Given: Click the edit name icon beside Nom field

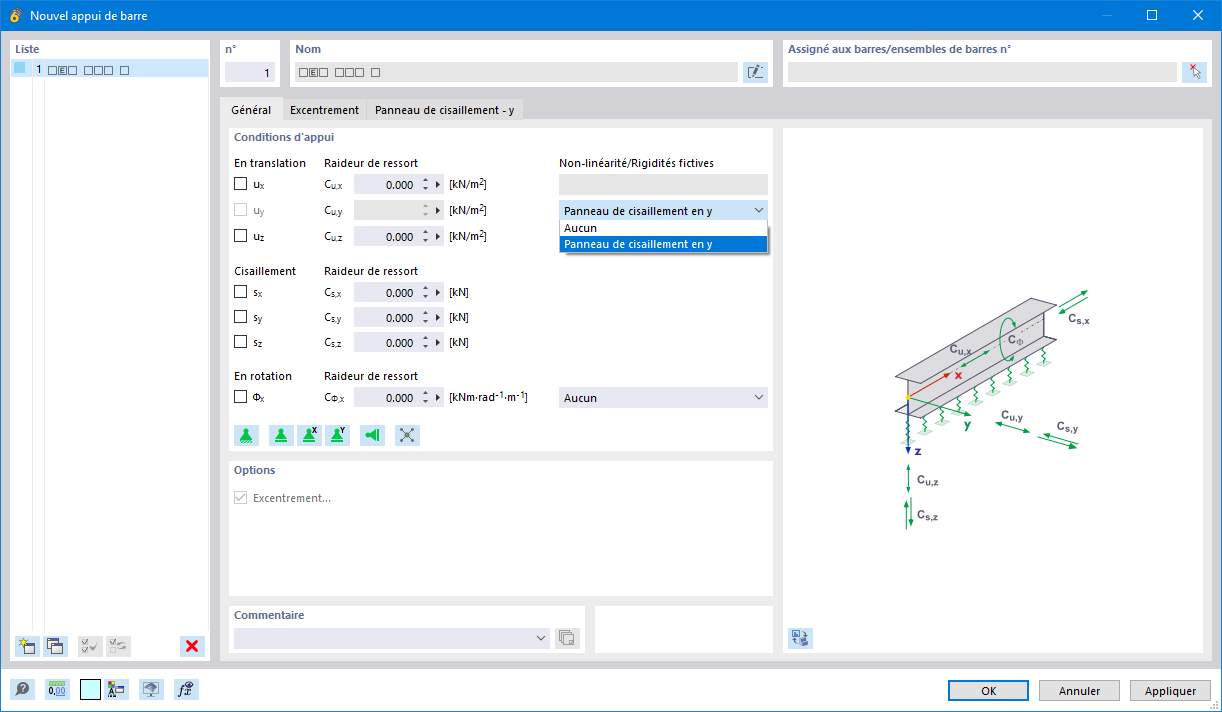Looking at the screenshot, I should click(x=755, y=72).
